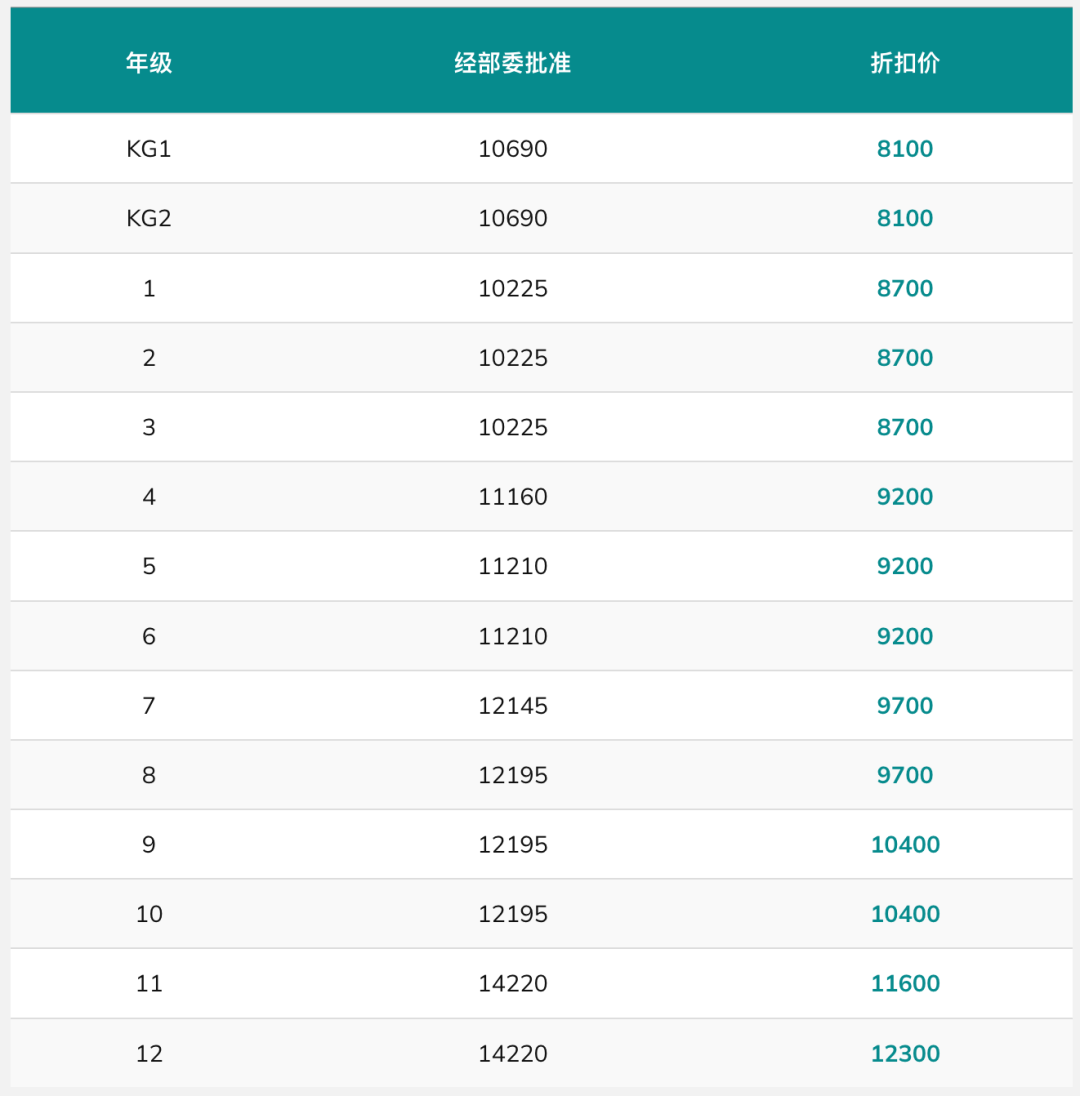Click the 年级 column header
This screenshot has height=1096, width=1080.
(x=149, y=63)
